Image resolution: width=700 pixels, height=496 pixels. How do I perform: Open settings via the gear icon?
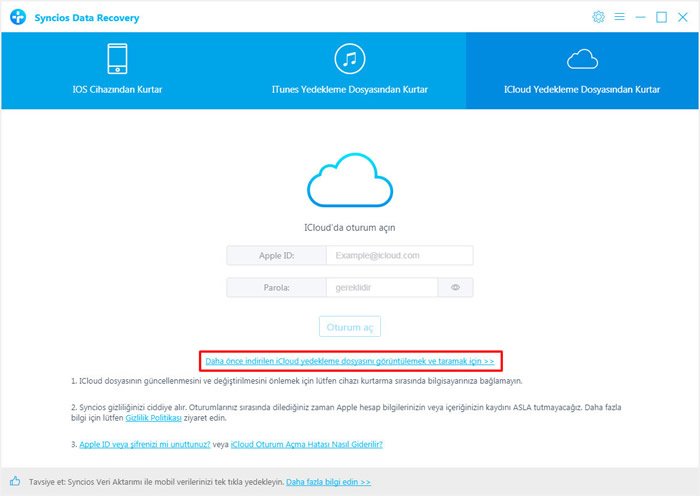[598, 17]
